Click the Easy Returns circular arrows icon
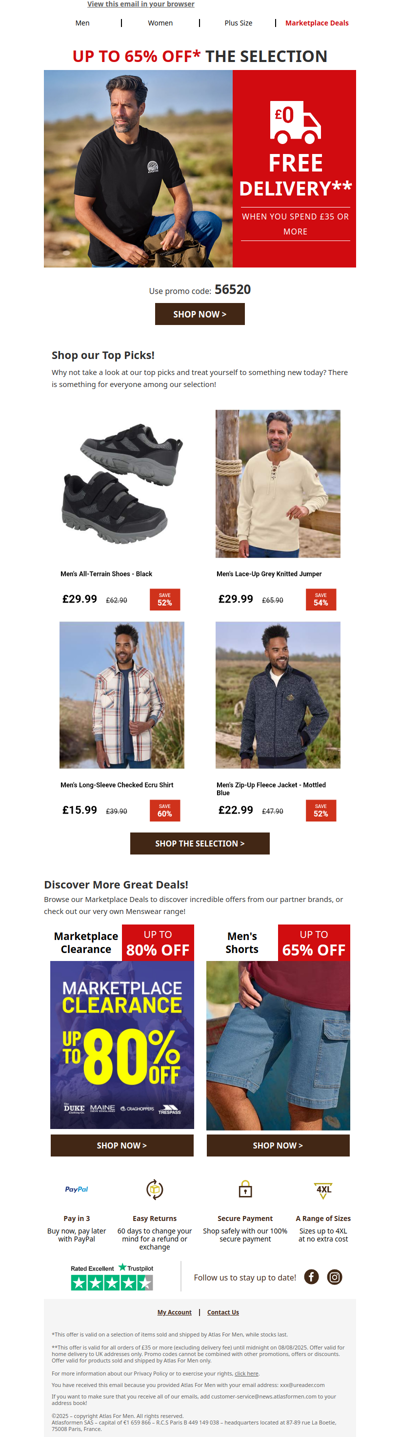Image resolution: width=400 pixels, height=1437 pixels. [155, 1189]
